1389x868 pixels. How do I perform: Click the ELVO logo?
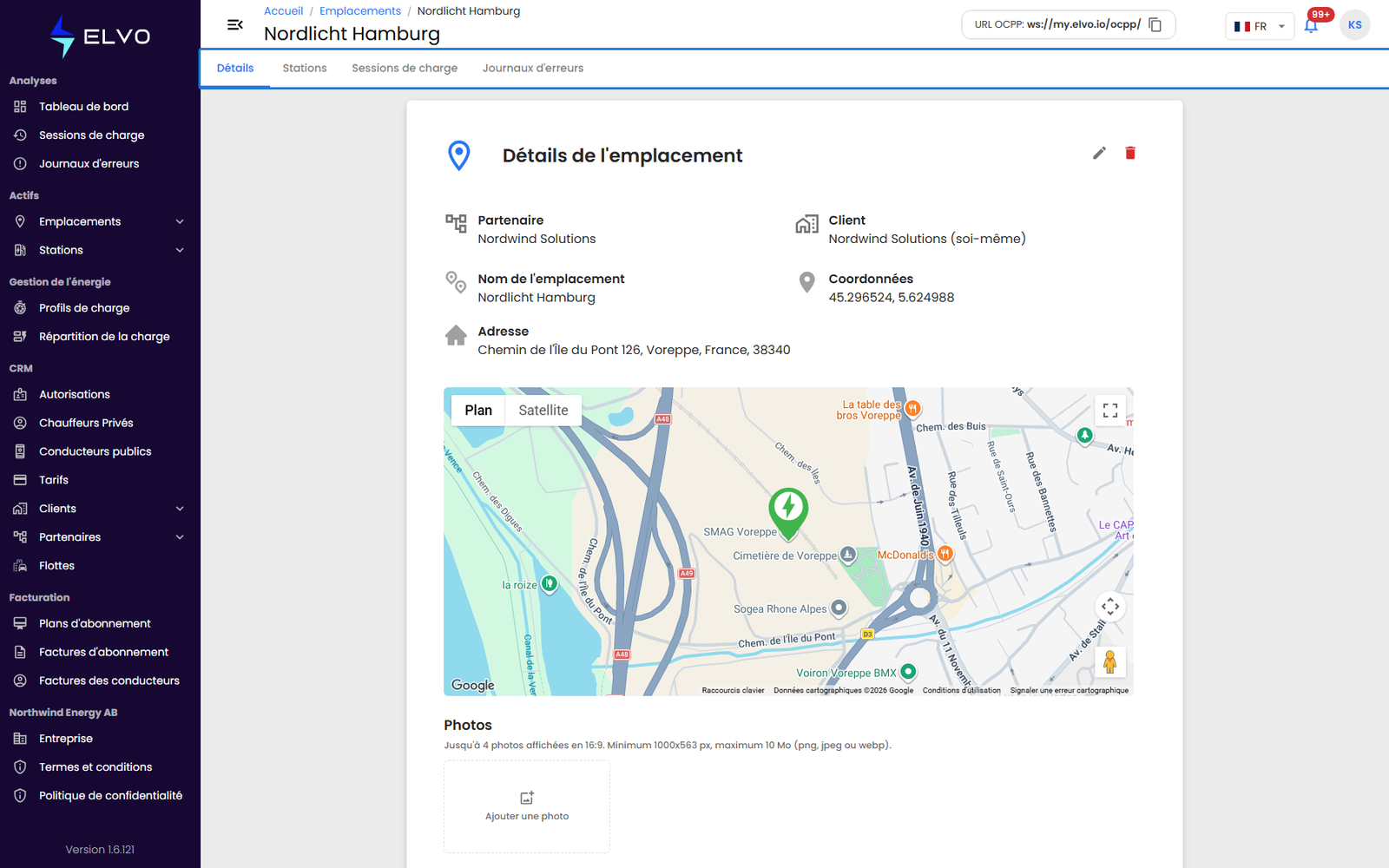click(x=100, y=36)
